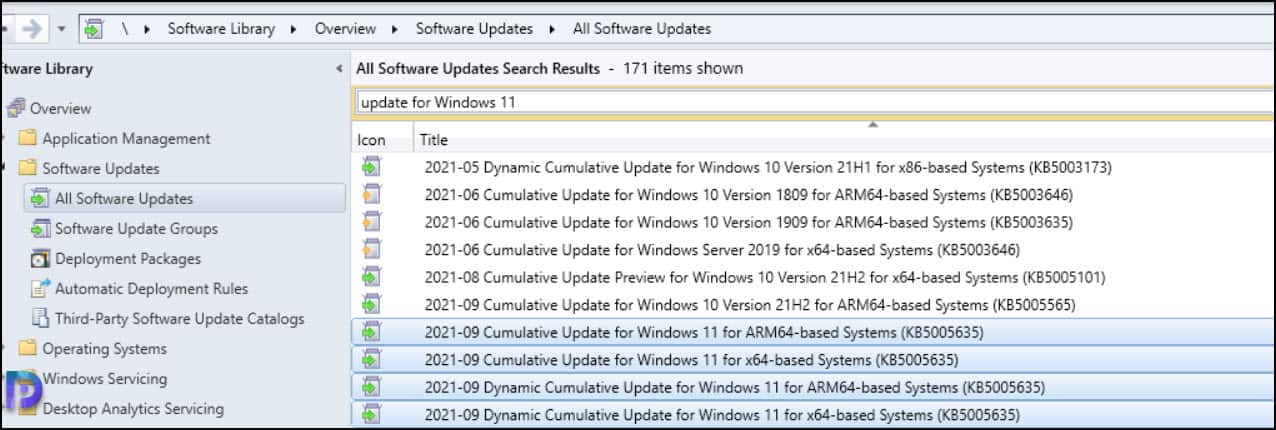Screen dimensions: 1276x430
Task: Click the icon for KB5003635 row
Action: 371,222
